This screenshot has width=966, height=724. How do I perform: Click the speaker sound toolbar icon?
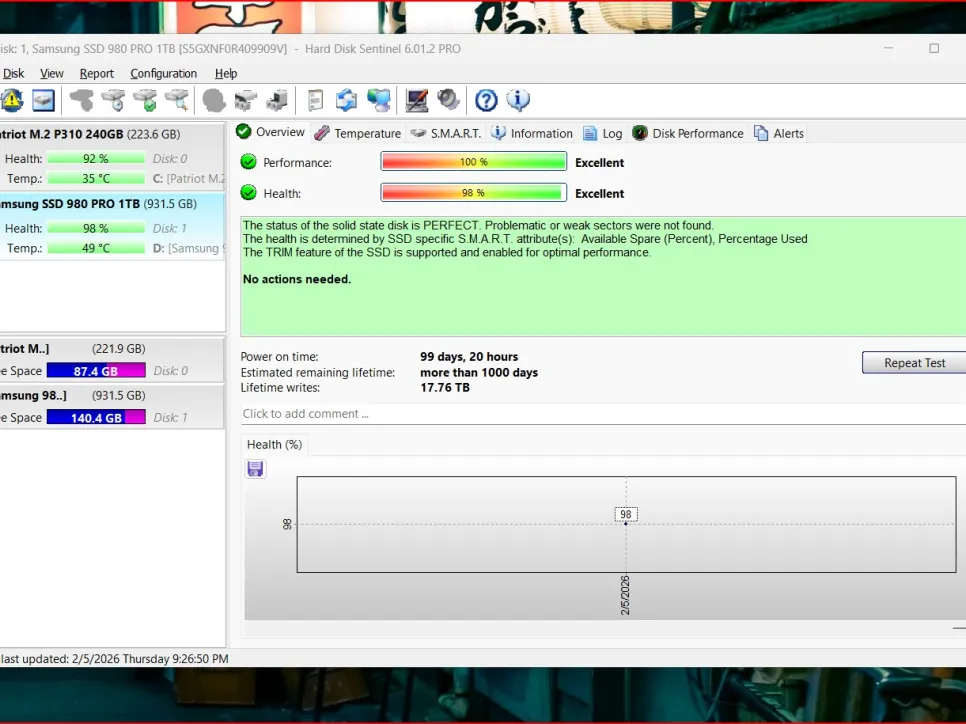pos(448,100)
